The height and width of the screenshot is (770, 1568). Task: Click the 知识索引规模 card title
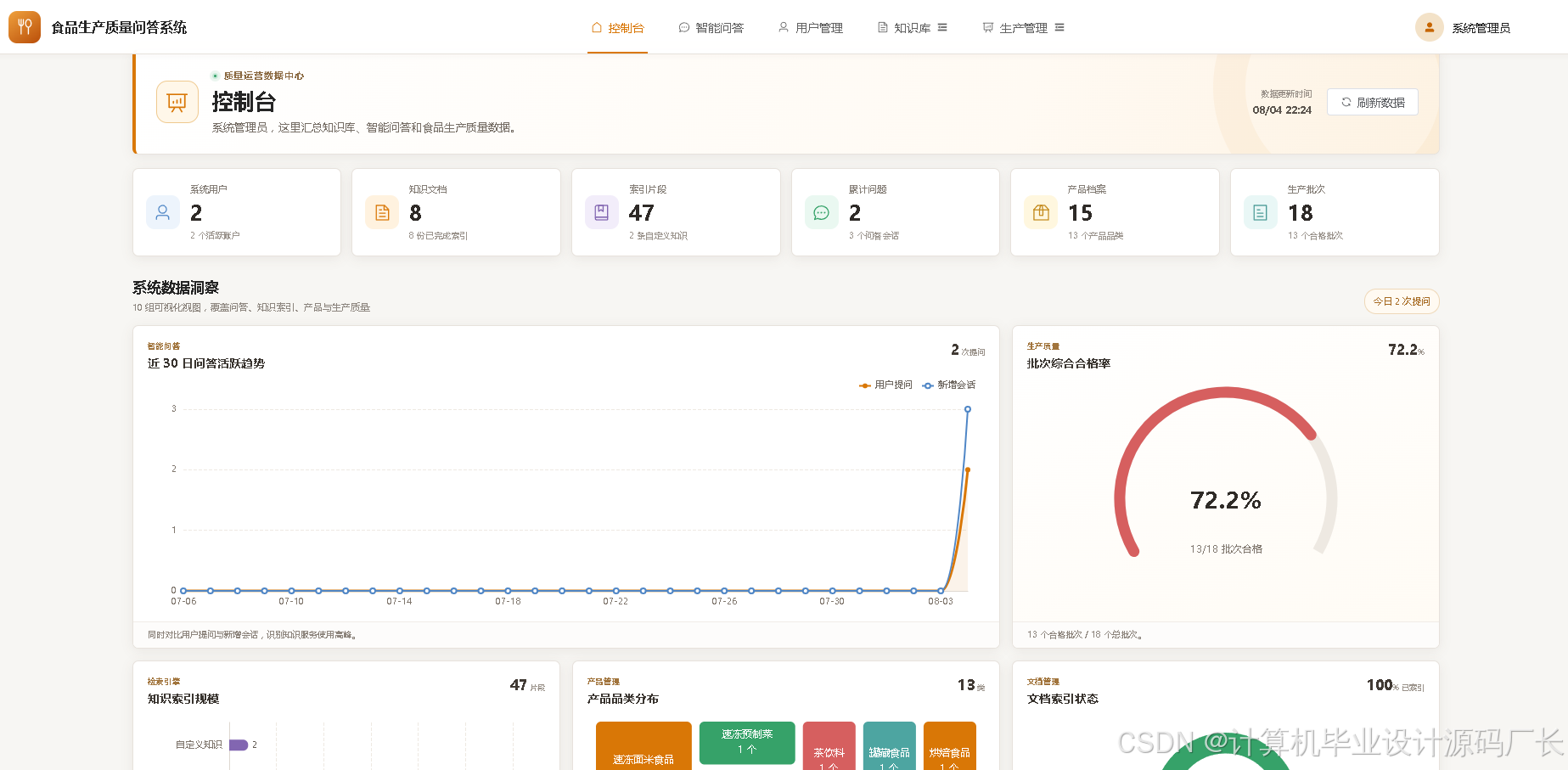183,699
